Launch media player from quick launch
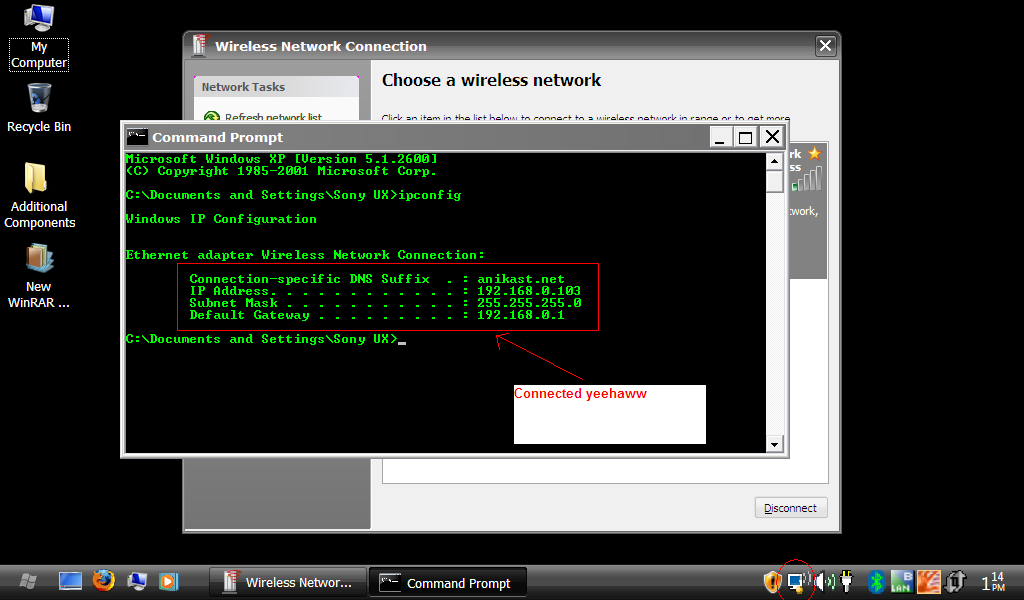Screen dimensions: 1024x600 (168, 581)
